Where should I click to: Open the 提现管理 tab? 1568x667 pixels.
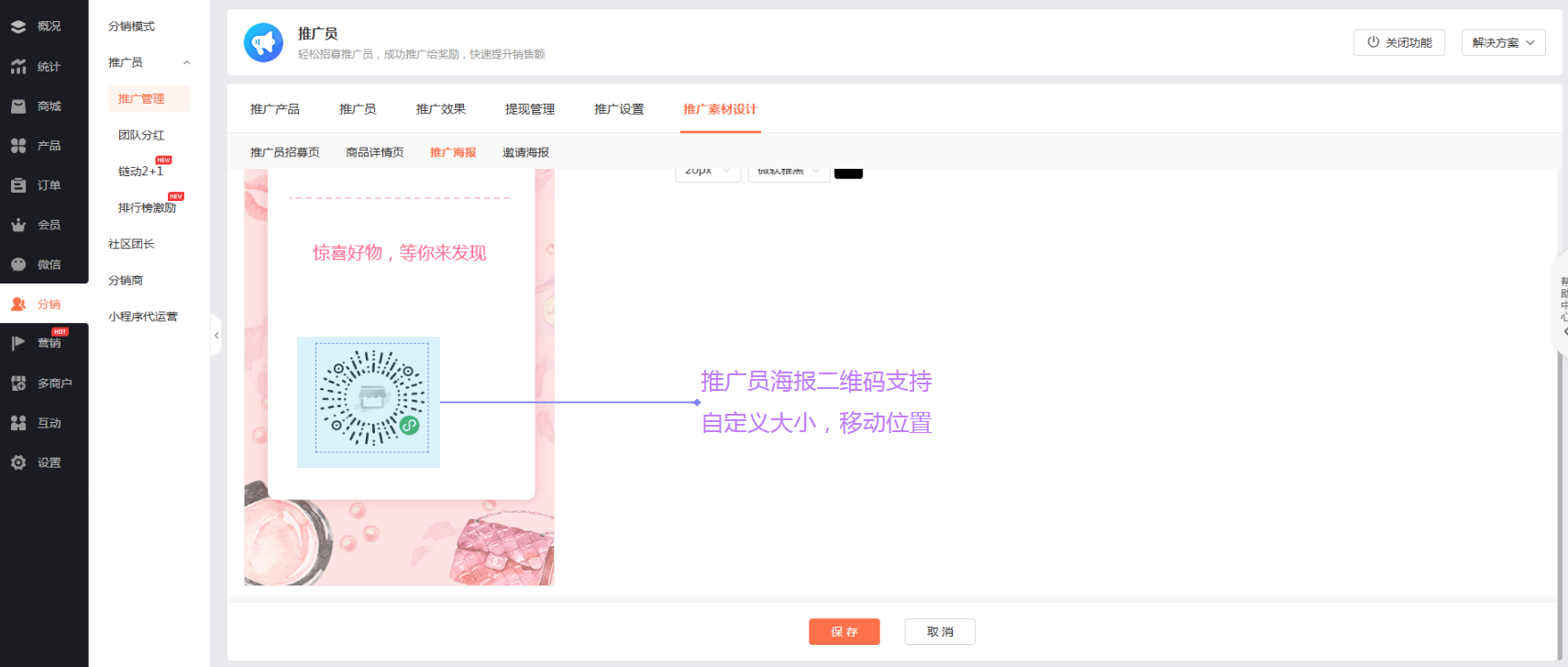point(530,109)
